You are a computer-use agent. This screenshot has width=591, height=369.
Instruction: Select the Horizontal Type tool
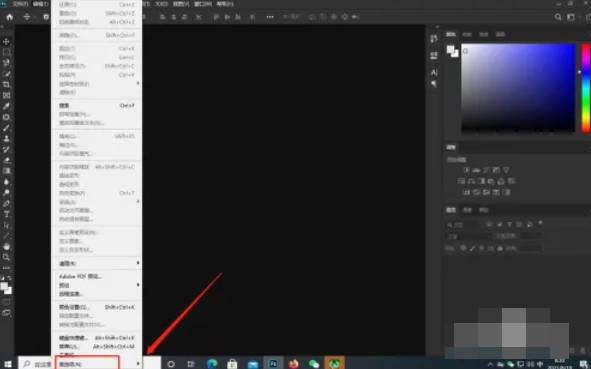(6, 214)
